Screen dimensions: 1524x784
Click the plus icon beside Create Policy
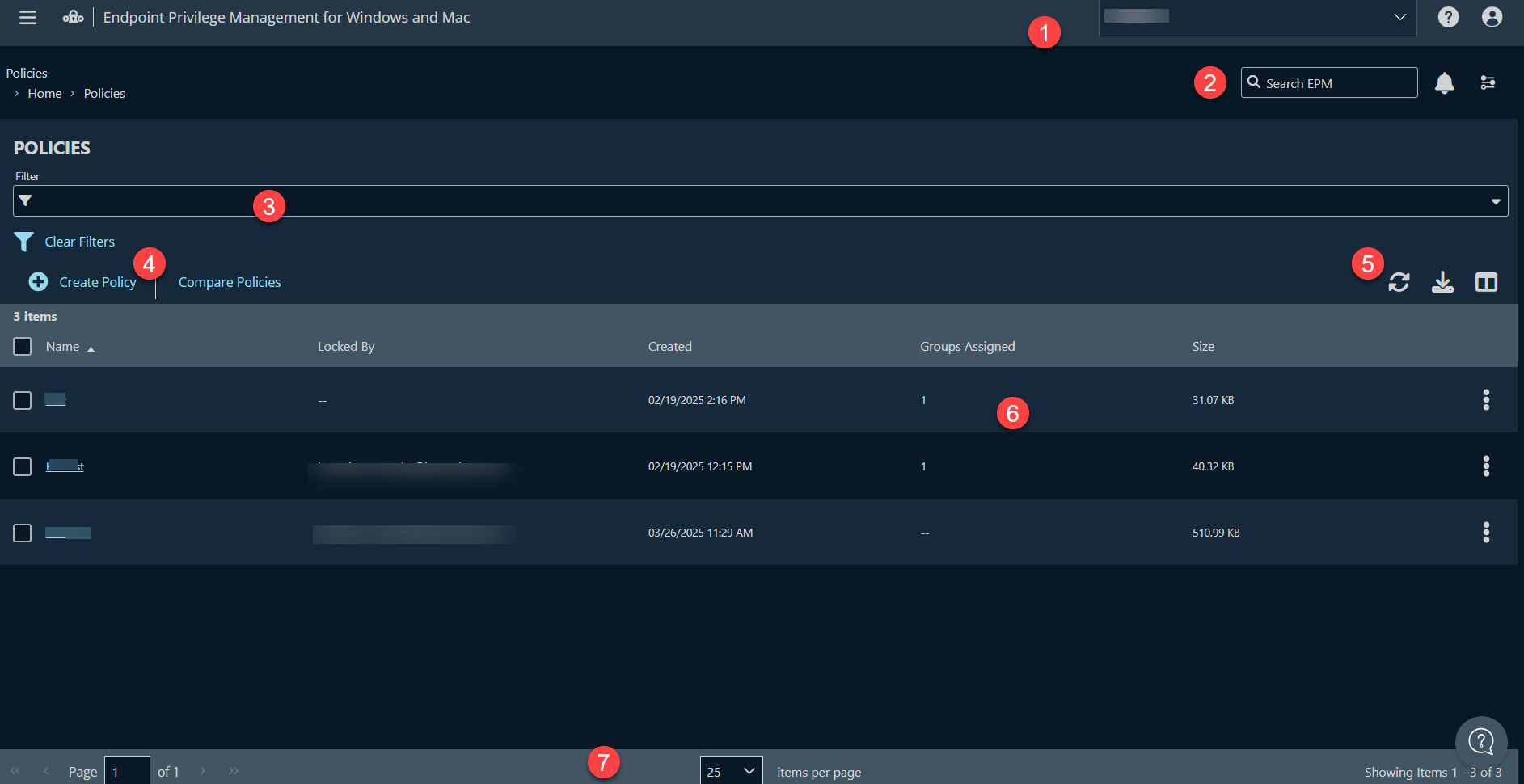click(38, 281)
